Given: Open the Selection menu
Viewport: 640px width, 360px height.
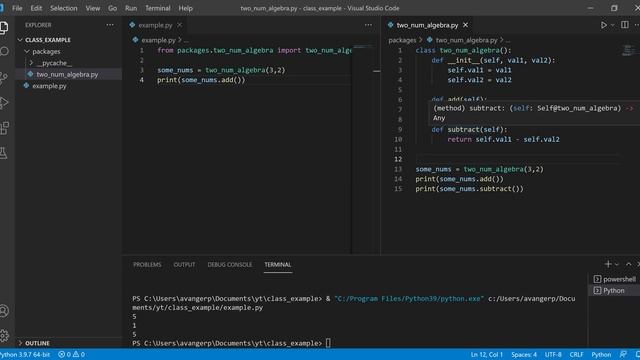Looking at the screenshot, I should coord(64,8).
